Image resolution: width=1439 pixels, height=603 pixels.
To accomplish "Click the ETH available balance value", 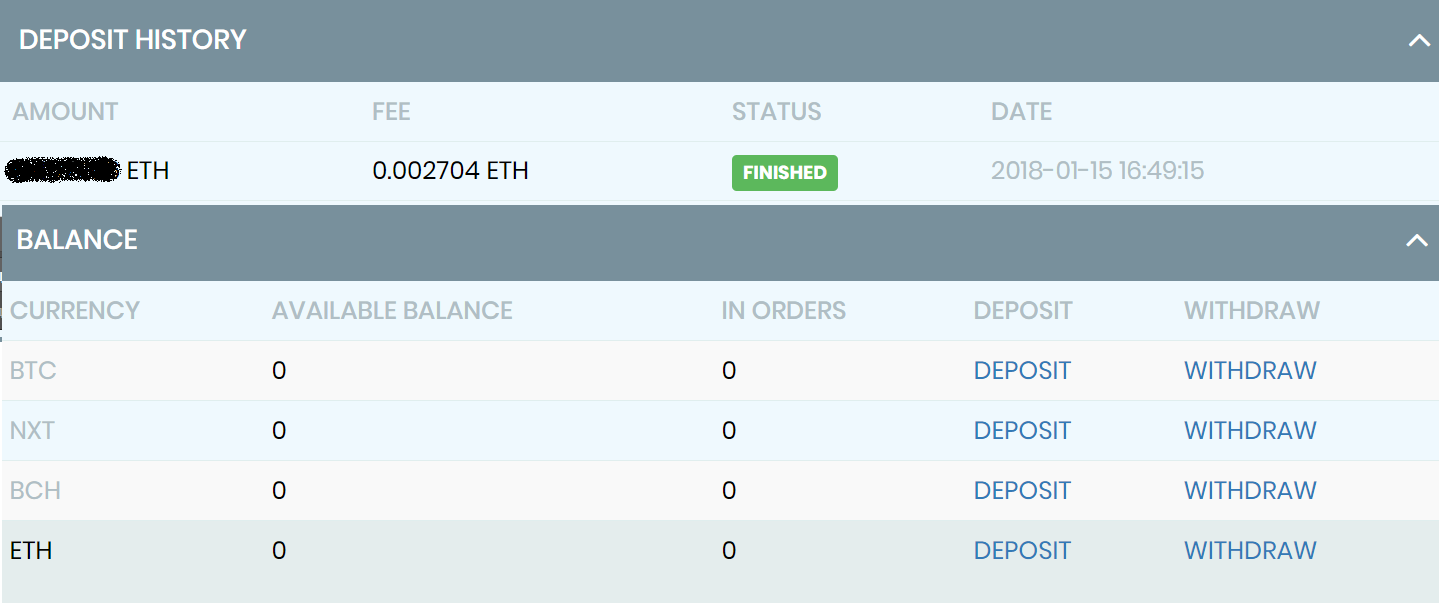I will pyautogui.click(x=279, y=551).
